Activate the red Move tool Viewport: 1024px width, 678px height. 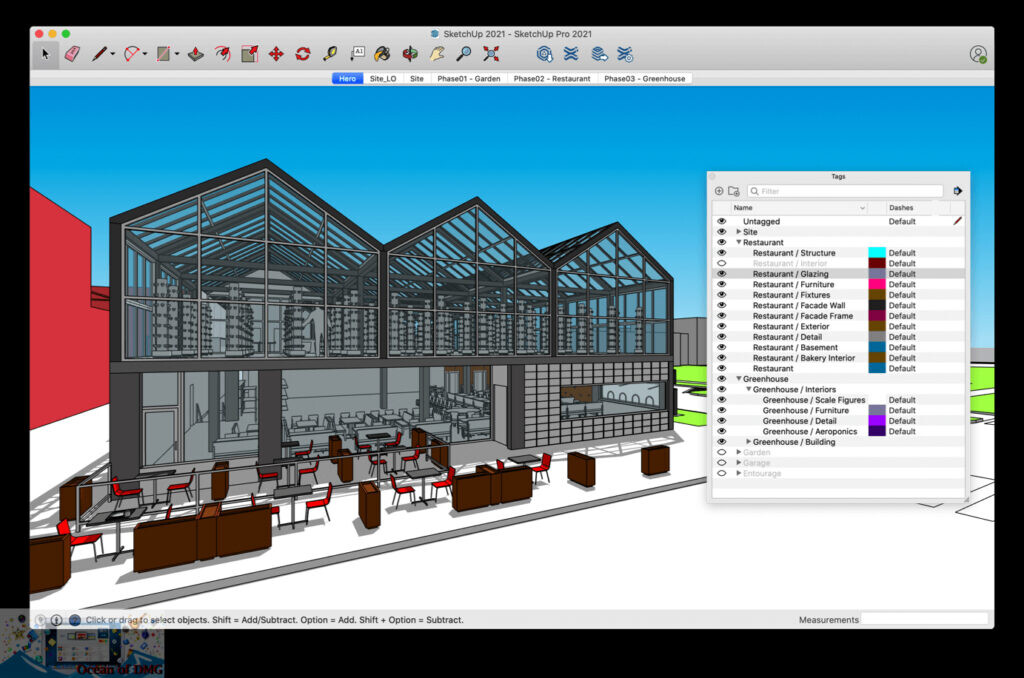click(276, 54)
